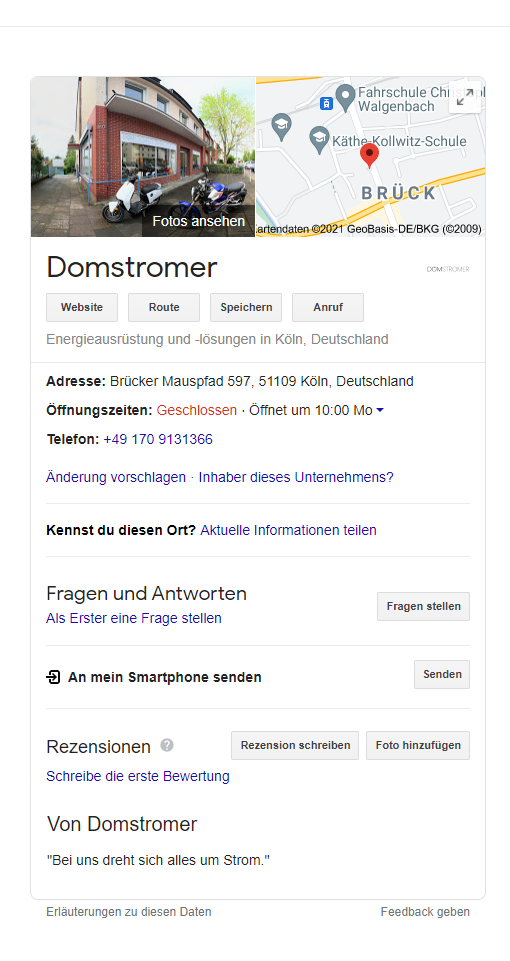Click Rezension schreiben button

click(295, 746)
